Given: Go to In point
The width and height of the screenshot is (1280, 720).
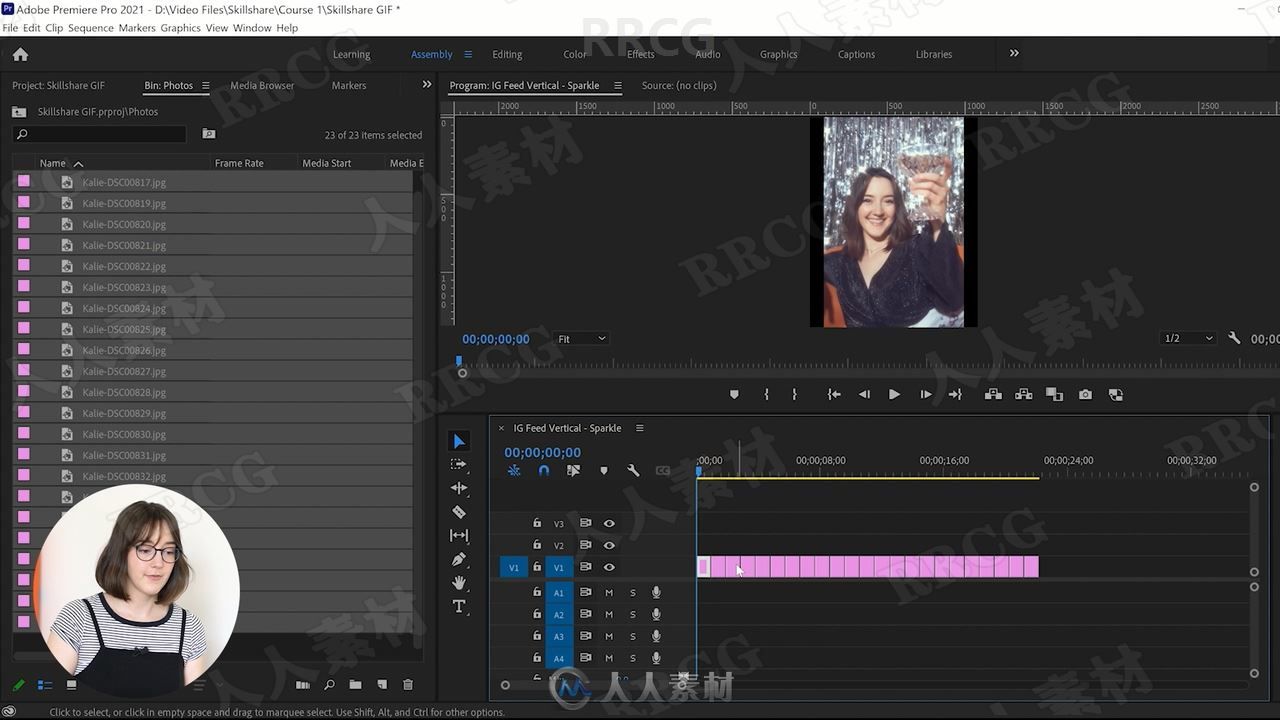Looking at the screenshot, I should click(x=834, y=394).
